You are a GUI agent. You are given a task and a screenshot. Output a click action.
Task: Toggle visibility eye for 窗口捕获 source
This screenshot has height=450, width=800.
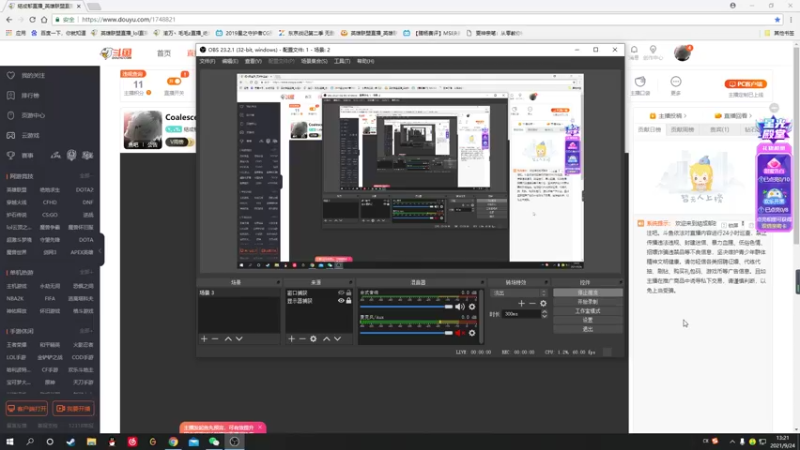coord(341,293)
